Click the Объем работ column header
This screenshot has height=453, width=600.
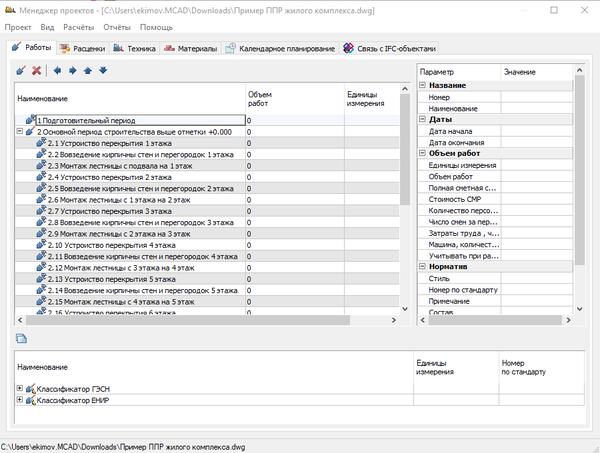pyautogui.click(x=295, y=99)
